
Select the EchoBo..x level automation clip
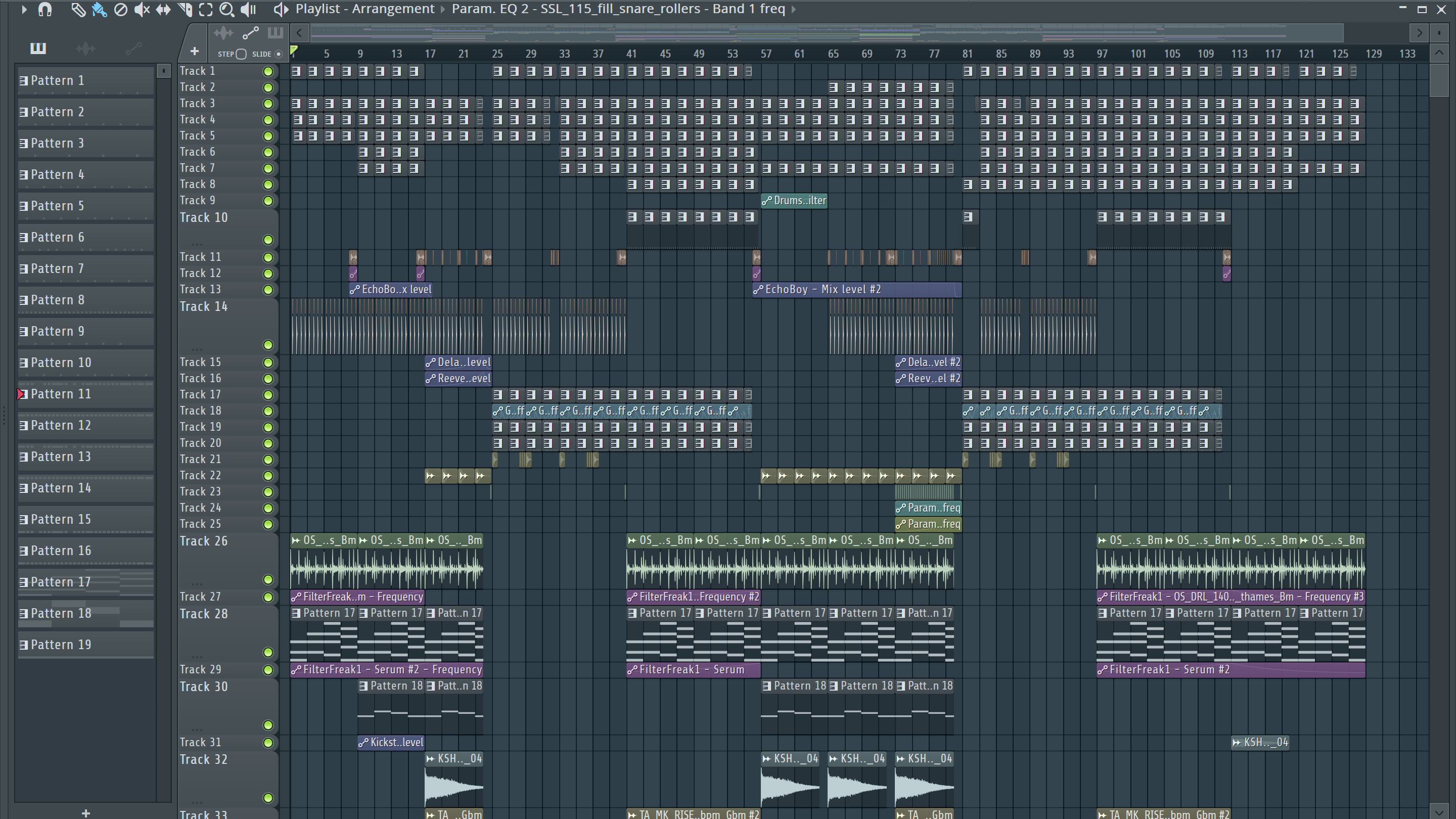coord(391,290)
